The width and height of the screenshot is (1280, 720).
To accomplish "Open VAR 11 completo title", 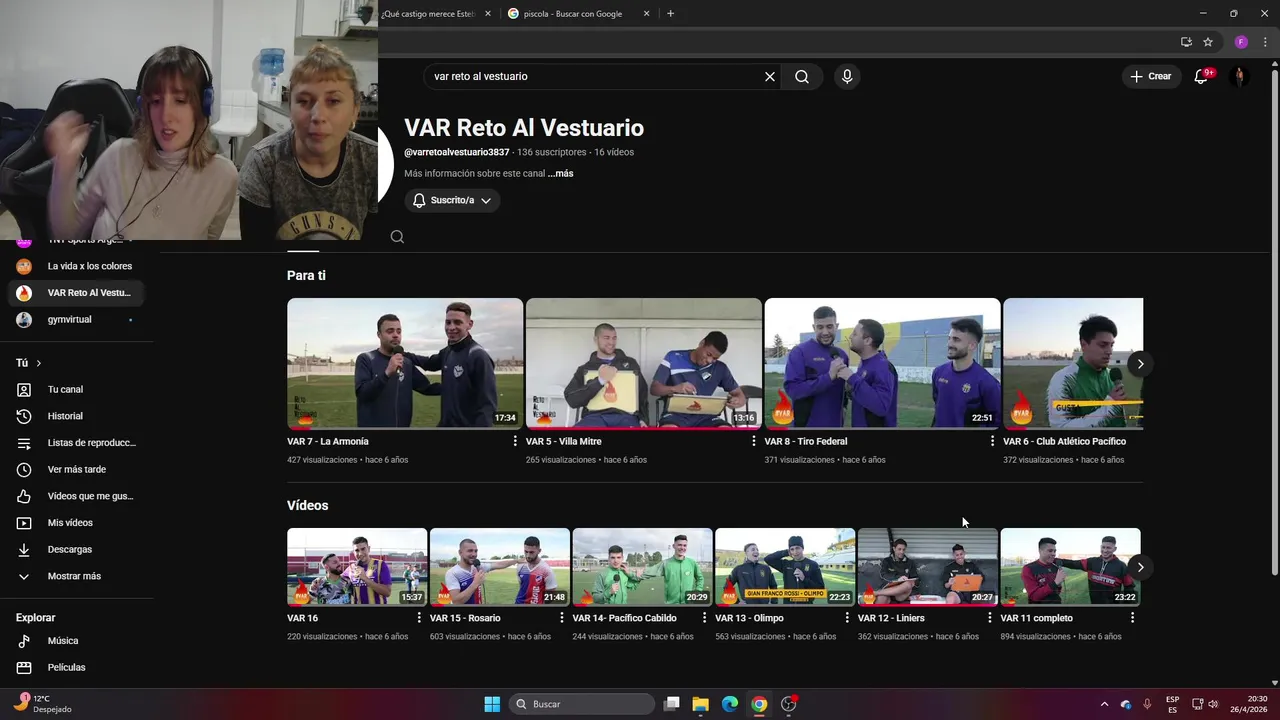I will (1037, 618).
